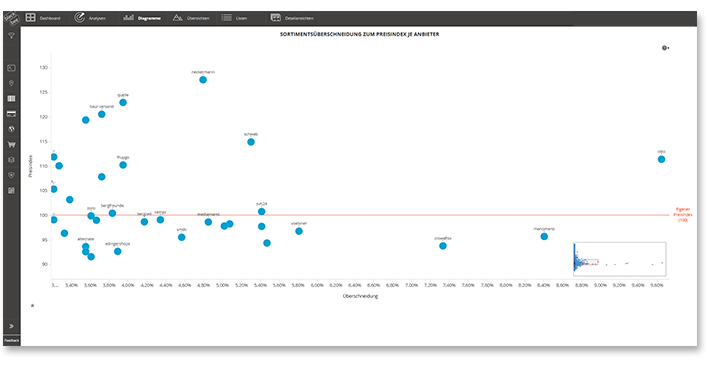707x376 pixels.
Task: Select the table grid sidebar icon
Action: (x=11, y=98)
